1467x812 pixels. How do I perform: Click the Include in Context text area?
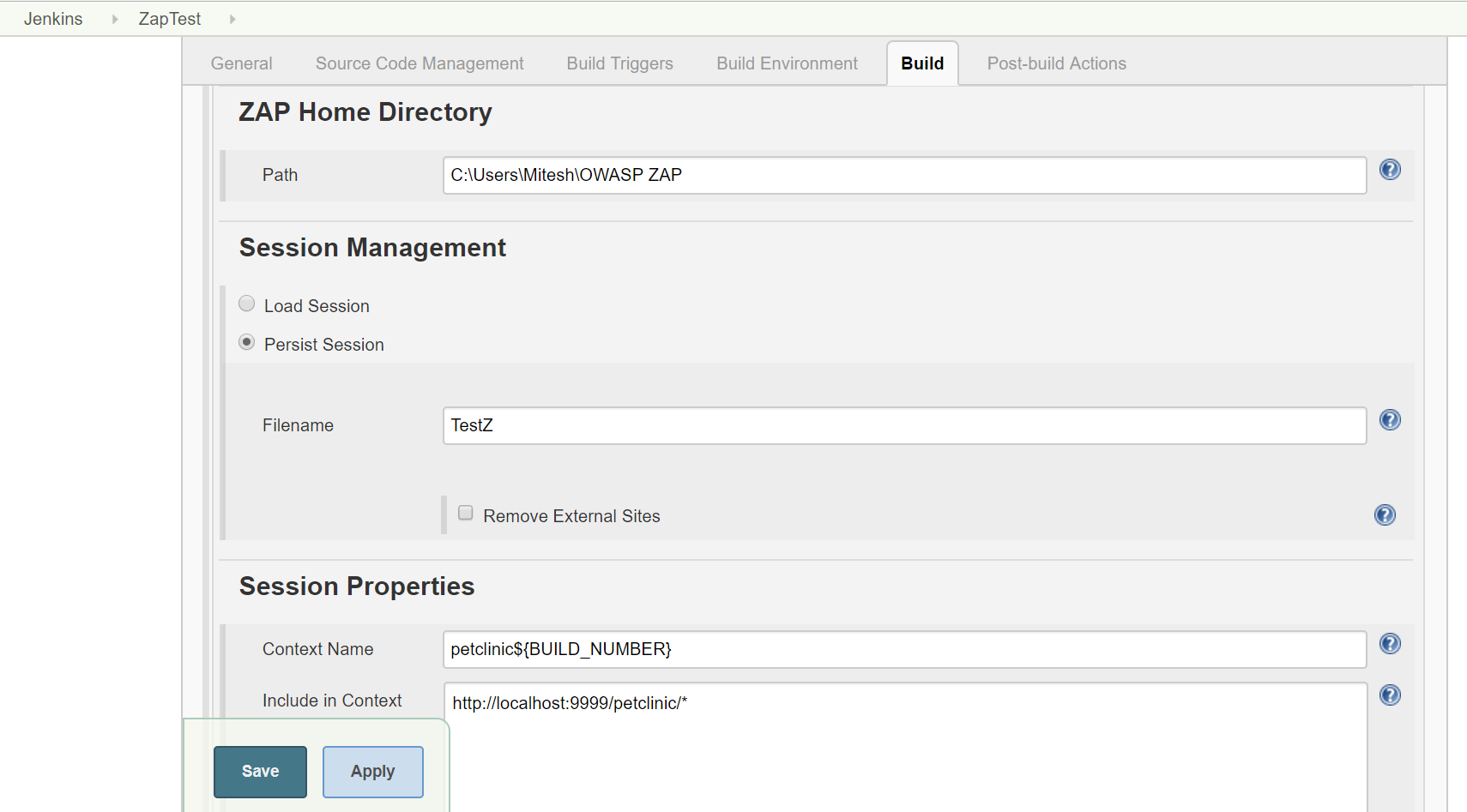[905, 746]
